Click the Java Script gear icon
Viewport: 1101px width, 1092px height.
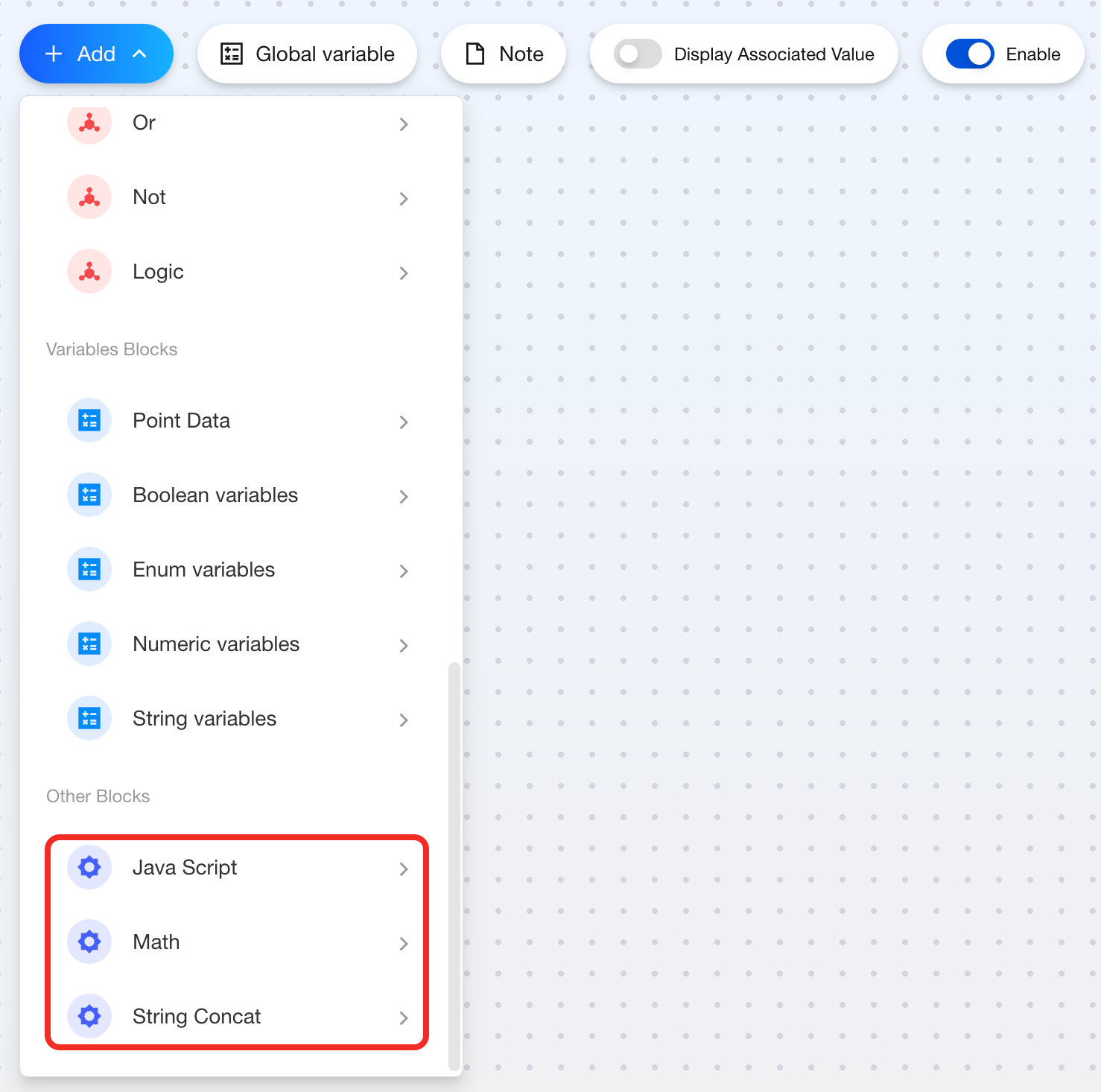point(89,868)
